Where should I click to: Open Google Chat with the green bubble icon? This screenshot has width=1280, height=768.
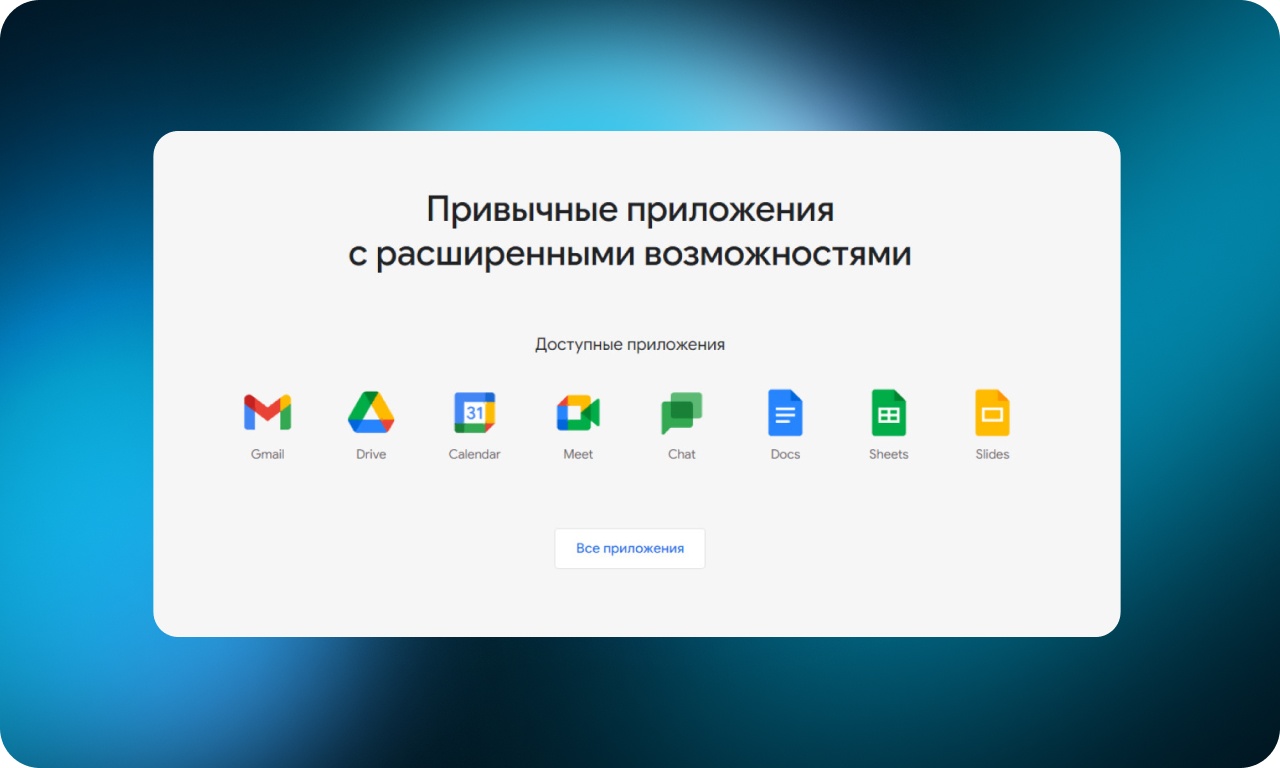[681, 410]
